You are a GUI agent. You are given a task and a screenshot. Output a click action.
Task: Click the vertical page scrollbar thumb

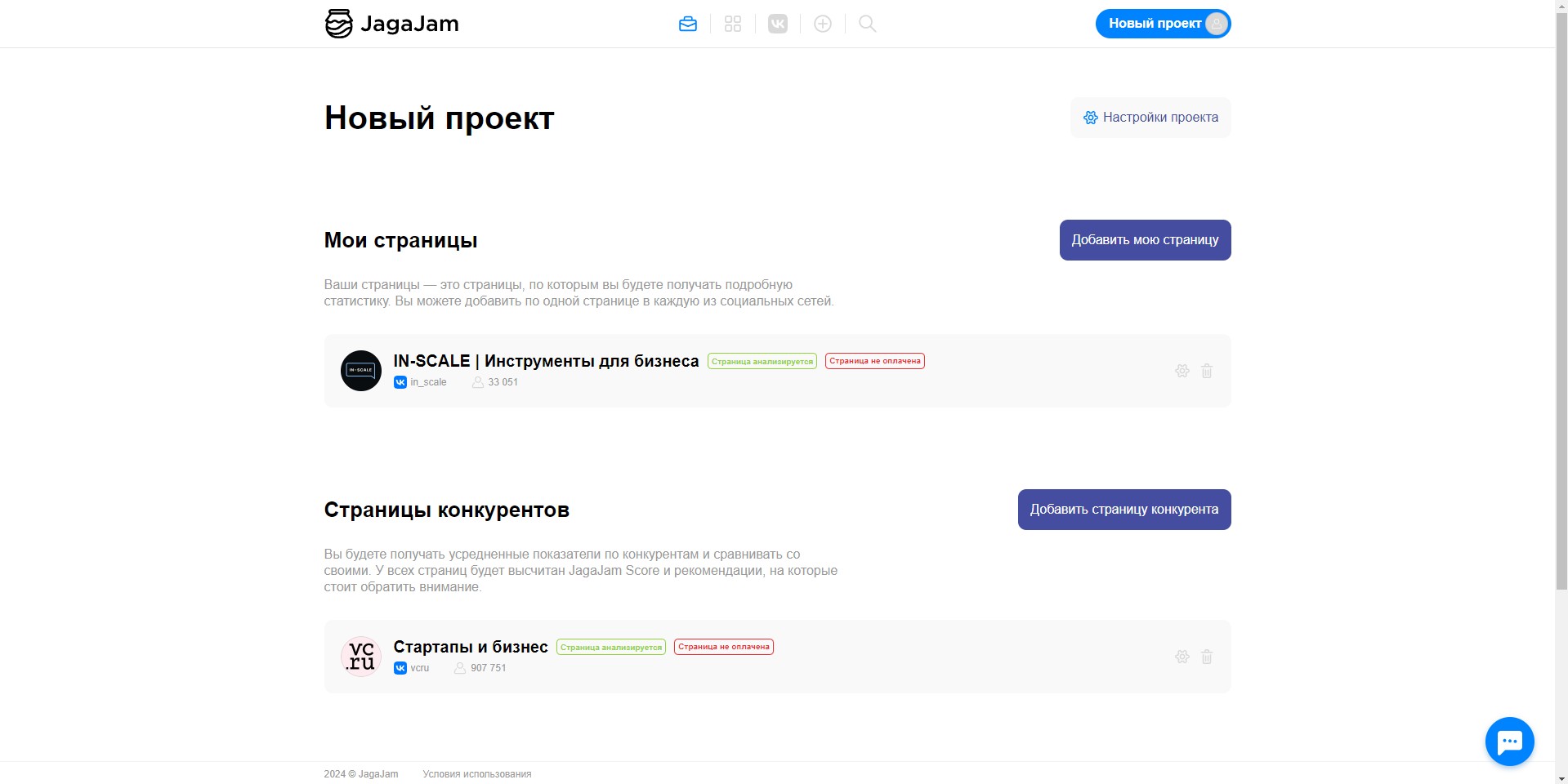click(x=1561, y=301)
